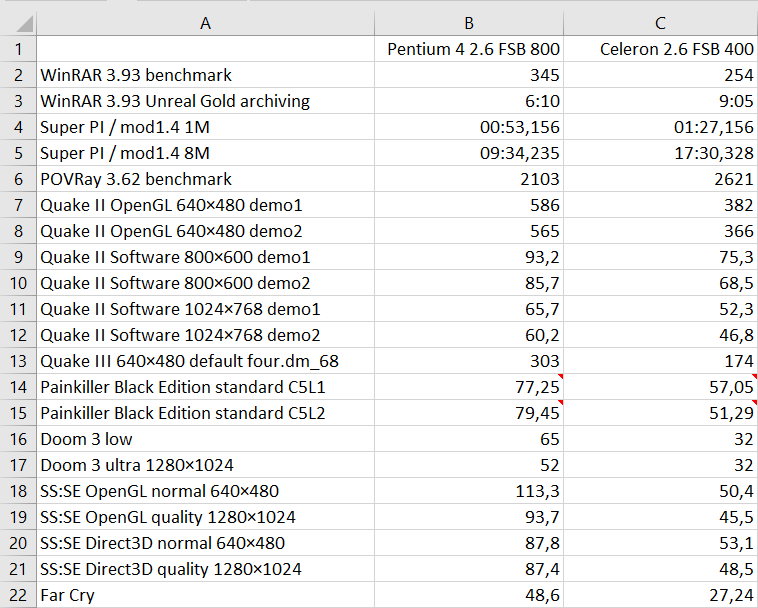Image resolution: width=758 pixels, height=608 pixels.
Task: Select the cell with value 68,5
Action: [x=660, y=283]
